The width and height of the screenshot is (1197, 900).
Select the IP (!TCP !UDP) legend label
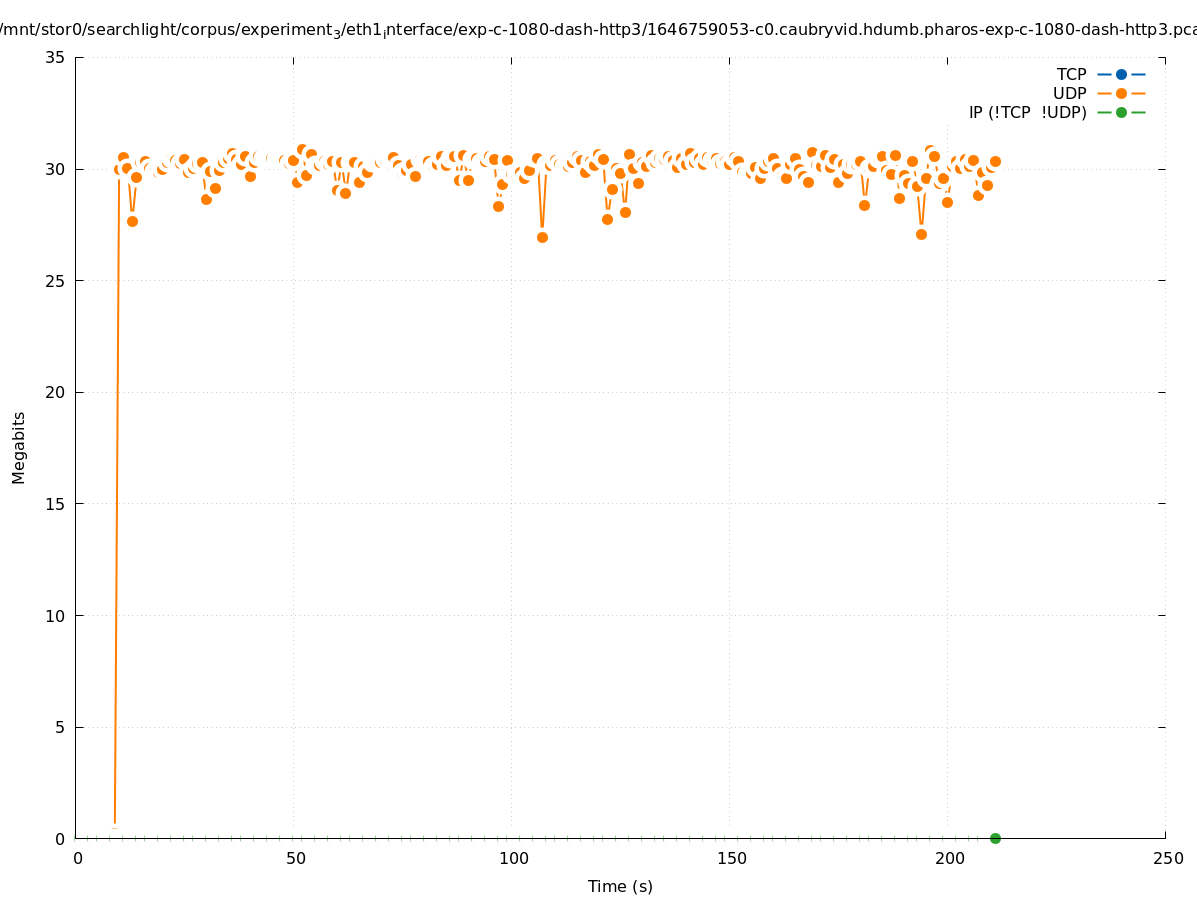[1027, 112]
